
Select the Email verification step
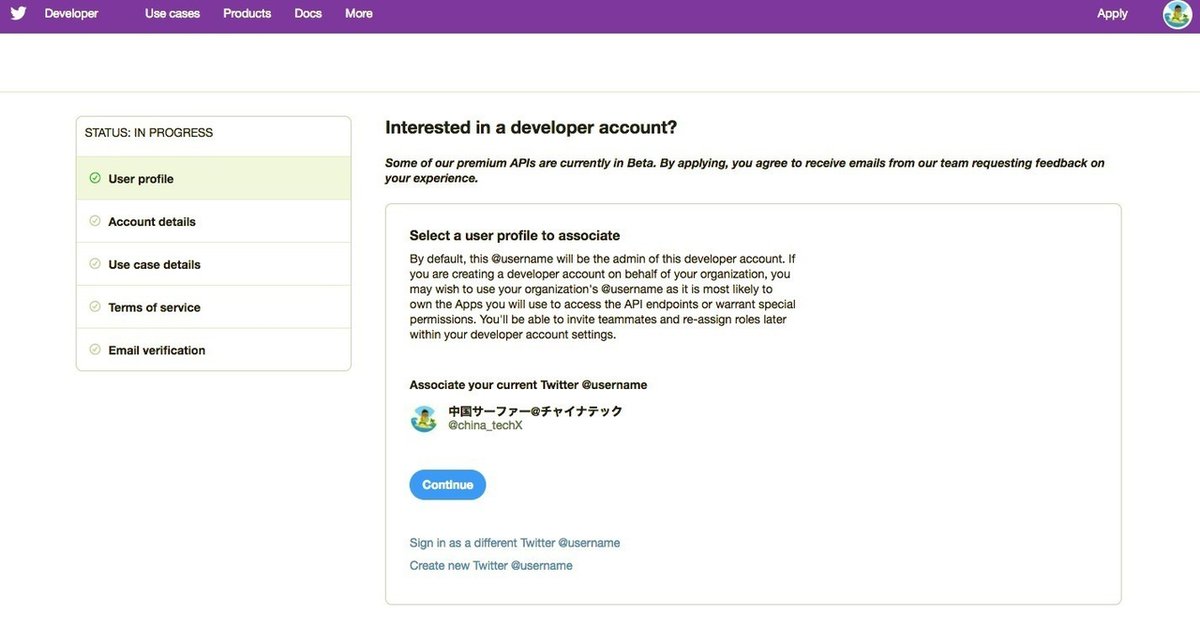click(213, 350)
